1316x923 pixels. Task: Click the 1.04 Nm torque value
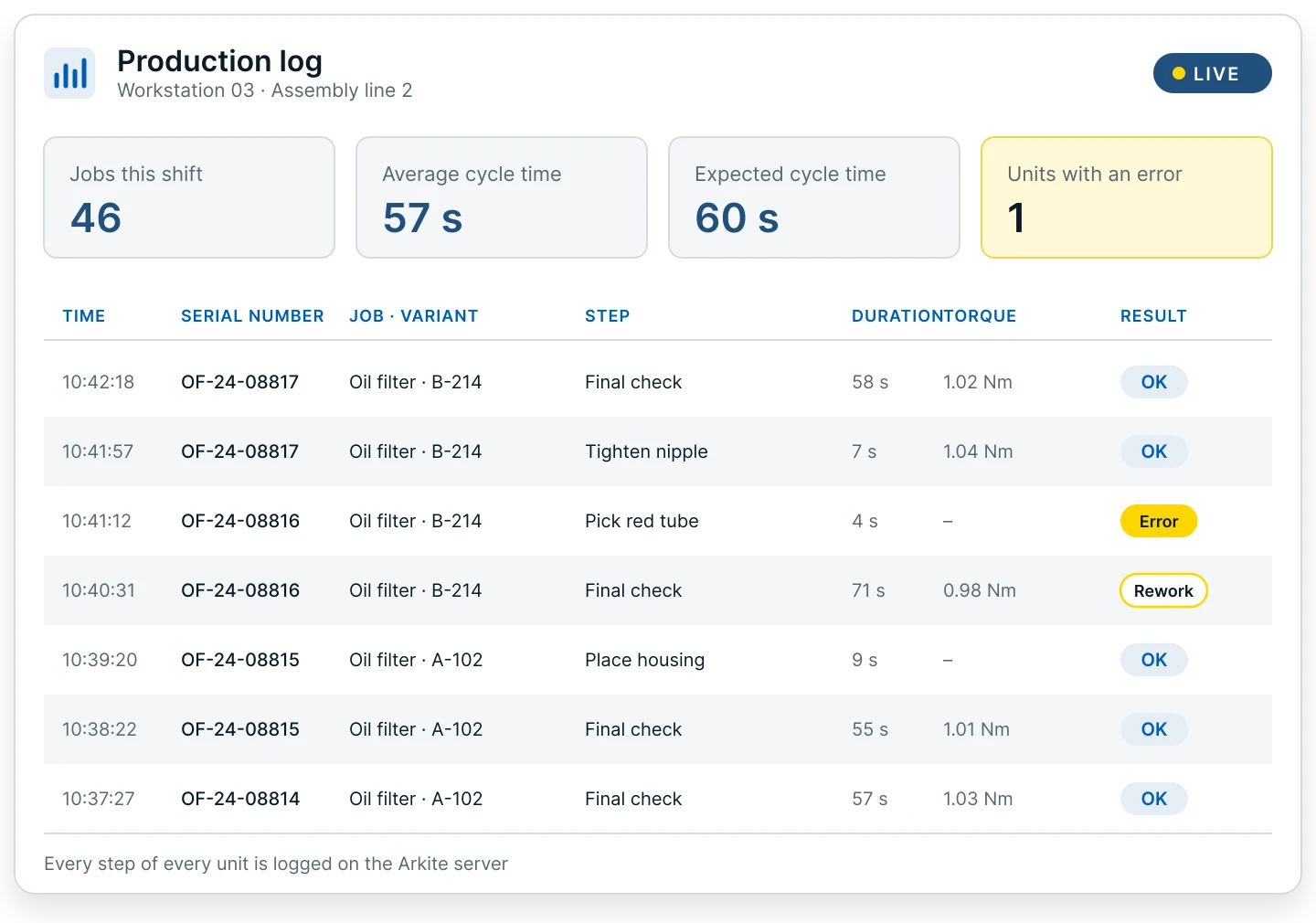(x=978, y=451)
